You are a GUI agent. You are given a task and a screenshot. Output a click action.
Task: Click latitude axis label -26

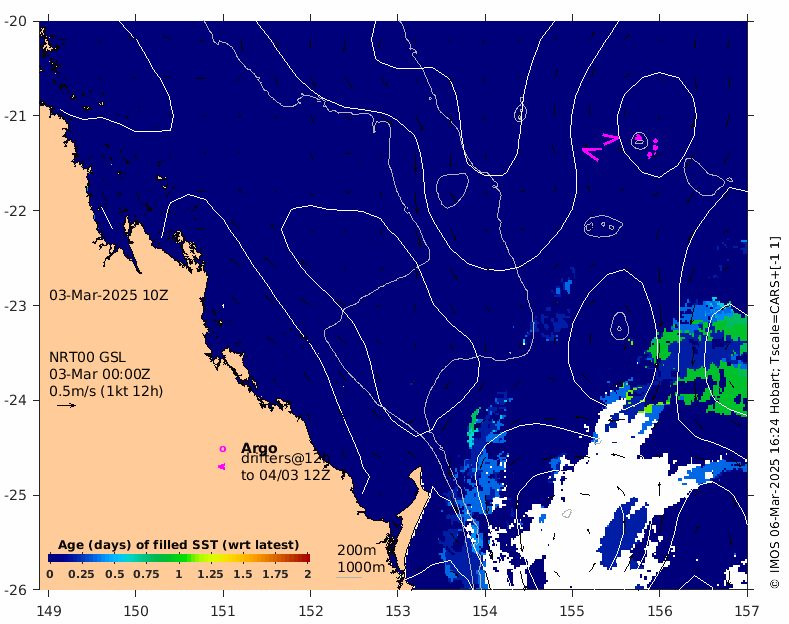tap(15, 589)
